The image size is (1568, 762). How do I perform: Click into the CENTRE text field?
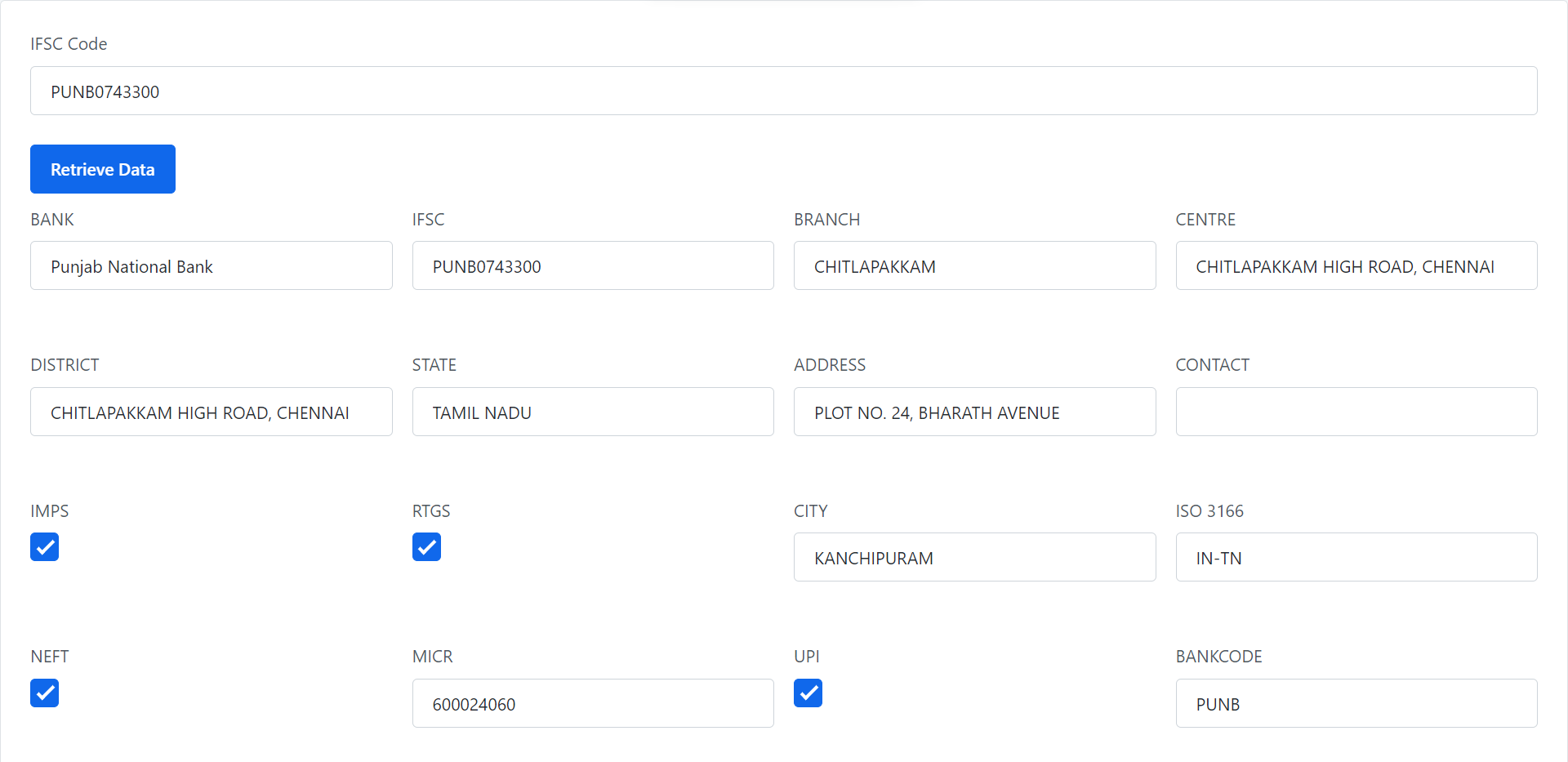1356,265
